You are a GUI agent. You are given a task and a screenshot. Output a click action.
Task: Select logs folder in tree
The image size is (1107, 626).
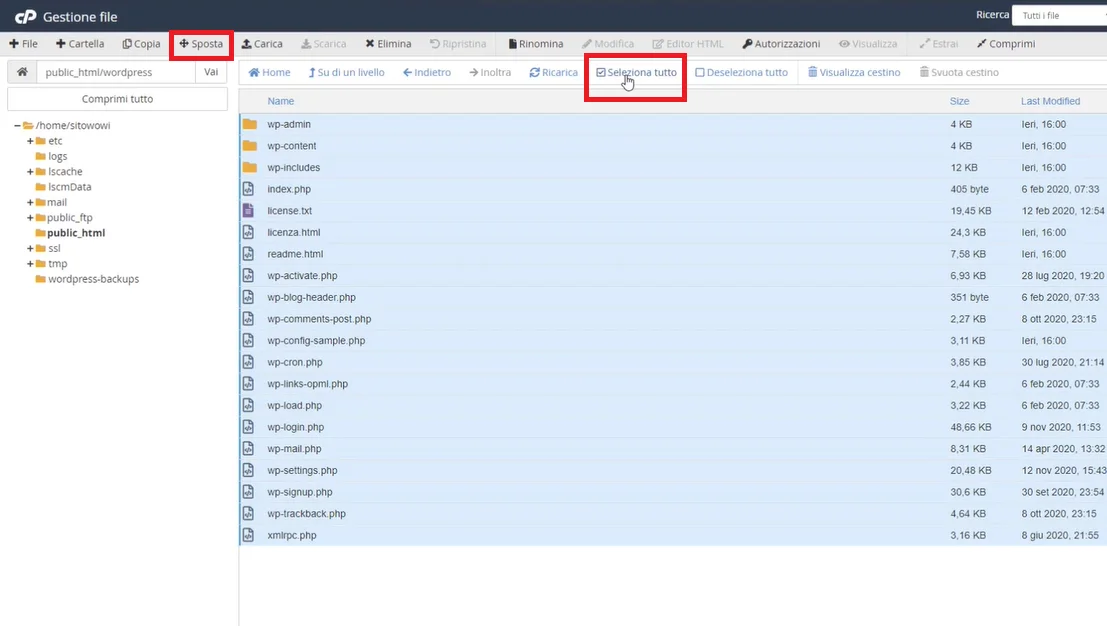pos(58,156)
